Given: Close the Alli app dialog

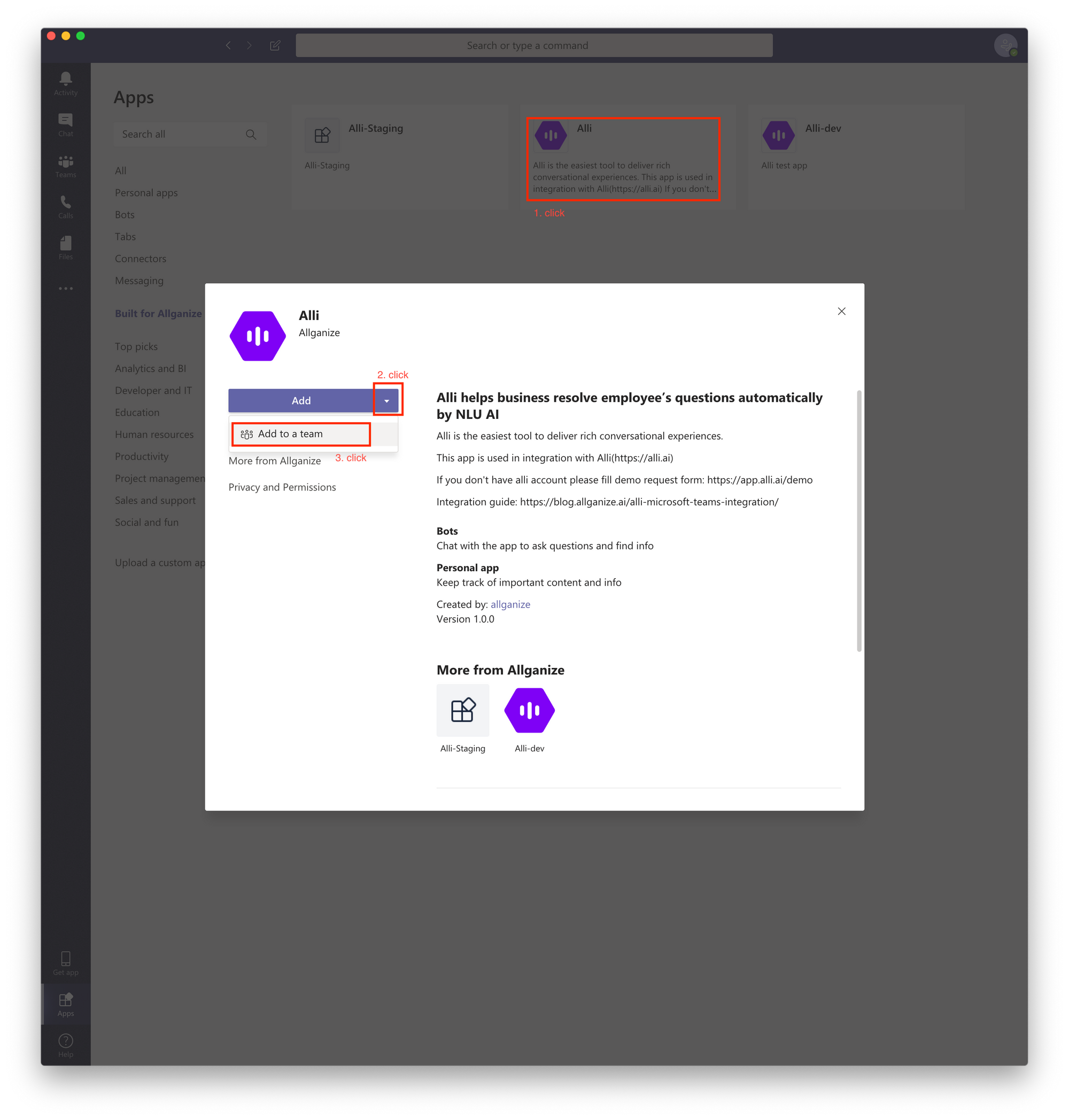Looking at the screenshot, I should (x=841, y=311).
